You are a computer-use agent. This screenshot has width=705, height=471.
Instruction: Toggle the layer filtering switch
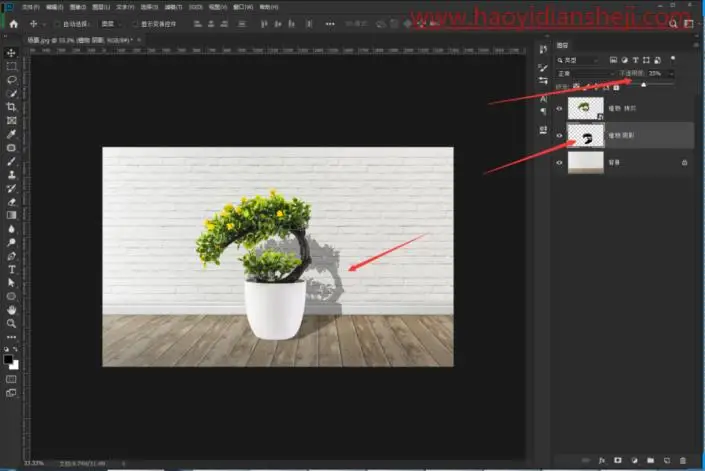point(673,58)
